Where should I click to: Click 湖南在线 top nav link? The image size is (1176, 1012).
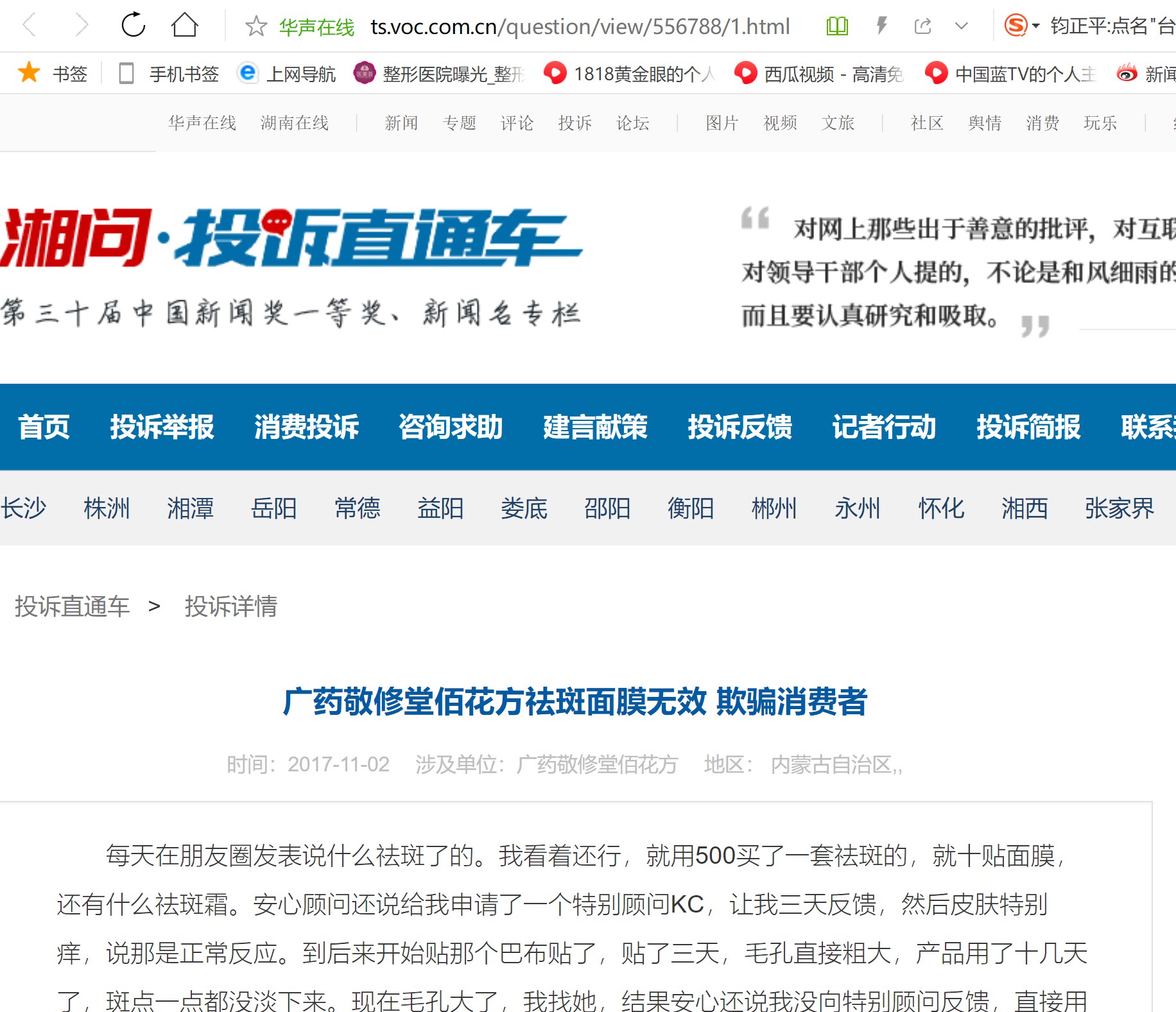(x=295, y=123)
